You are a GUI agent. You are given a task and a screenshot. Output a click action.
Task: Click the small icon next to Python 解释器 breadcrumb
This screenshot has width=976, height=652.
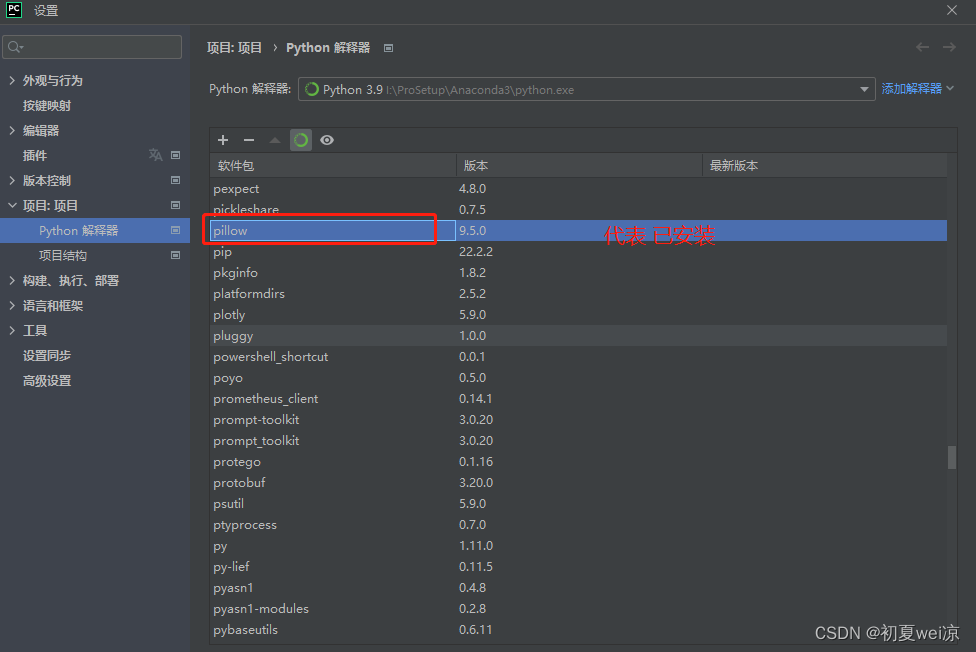click(x=388, y=47)
